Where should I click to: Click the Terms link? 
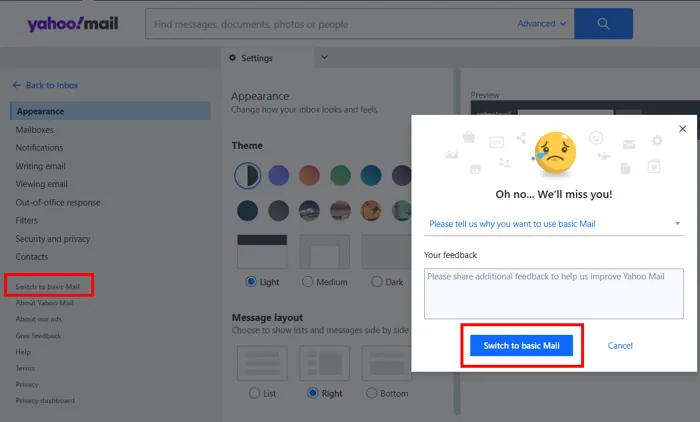[x=25, y=368]
